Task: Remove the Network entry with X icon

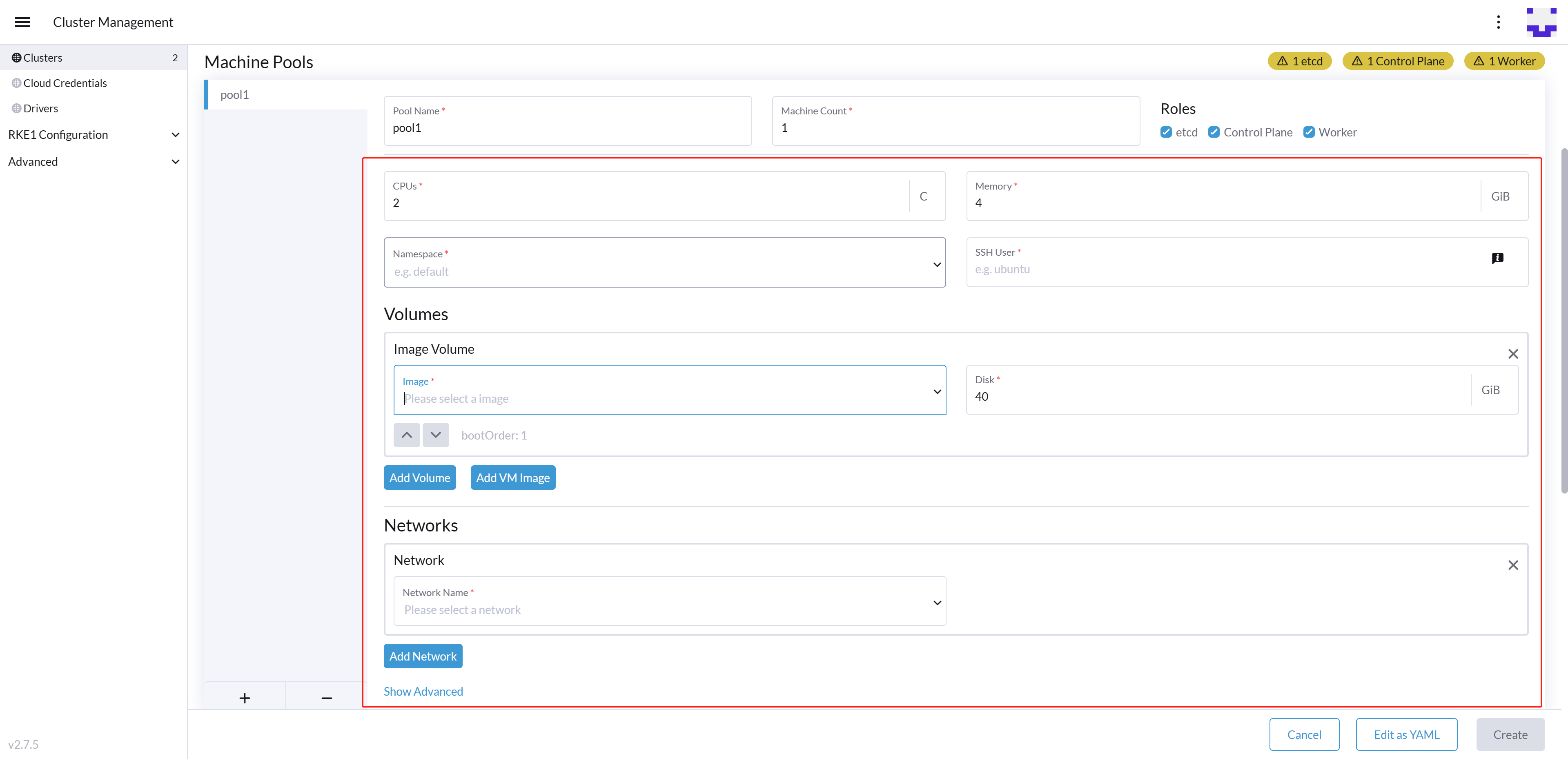Action: (x=1512, y=565)
